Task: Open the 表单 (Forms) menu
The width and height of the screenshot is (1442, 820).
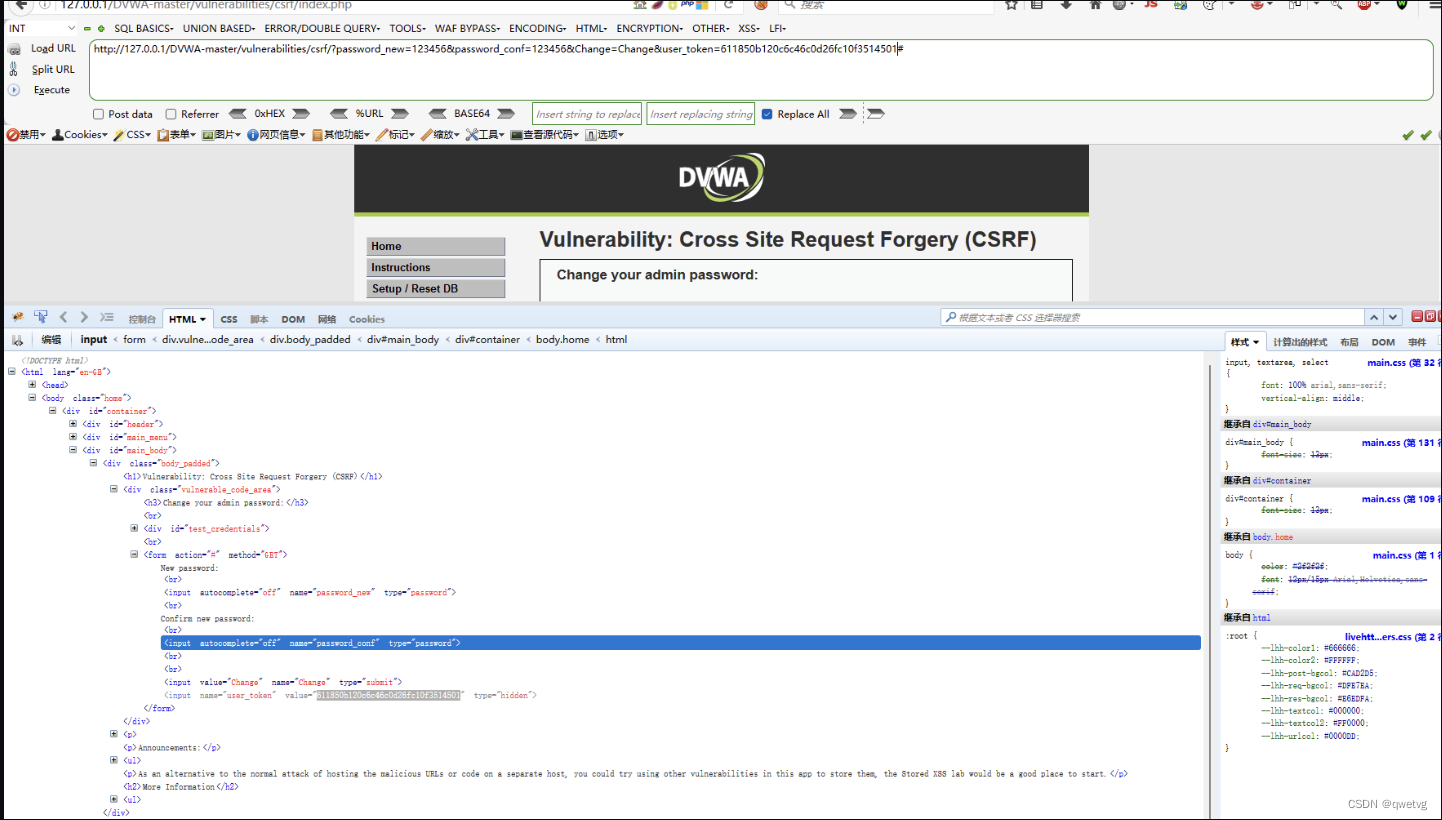Action: click(x=177, y=134)
